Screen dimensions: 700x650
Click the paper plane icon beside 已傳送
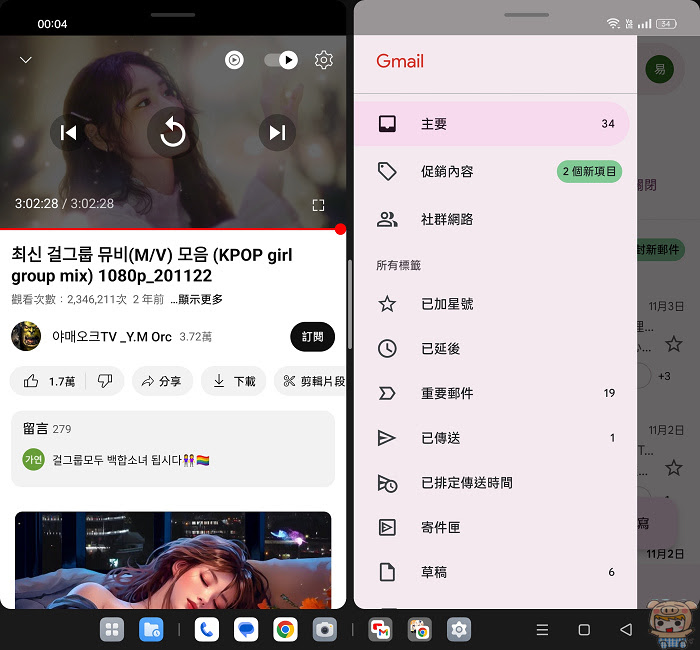tap(387, 438)
